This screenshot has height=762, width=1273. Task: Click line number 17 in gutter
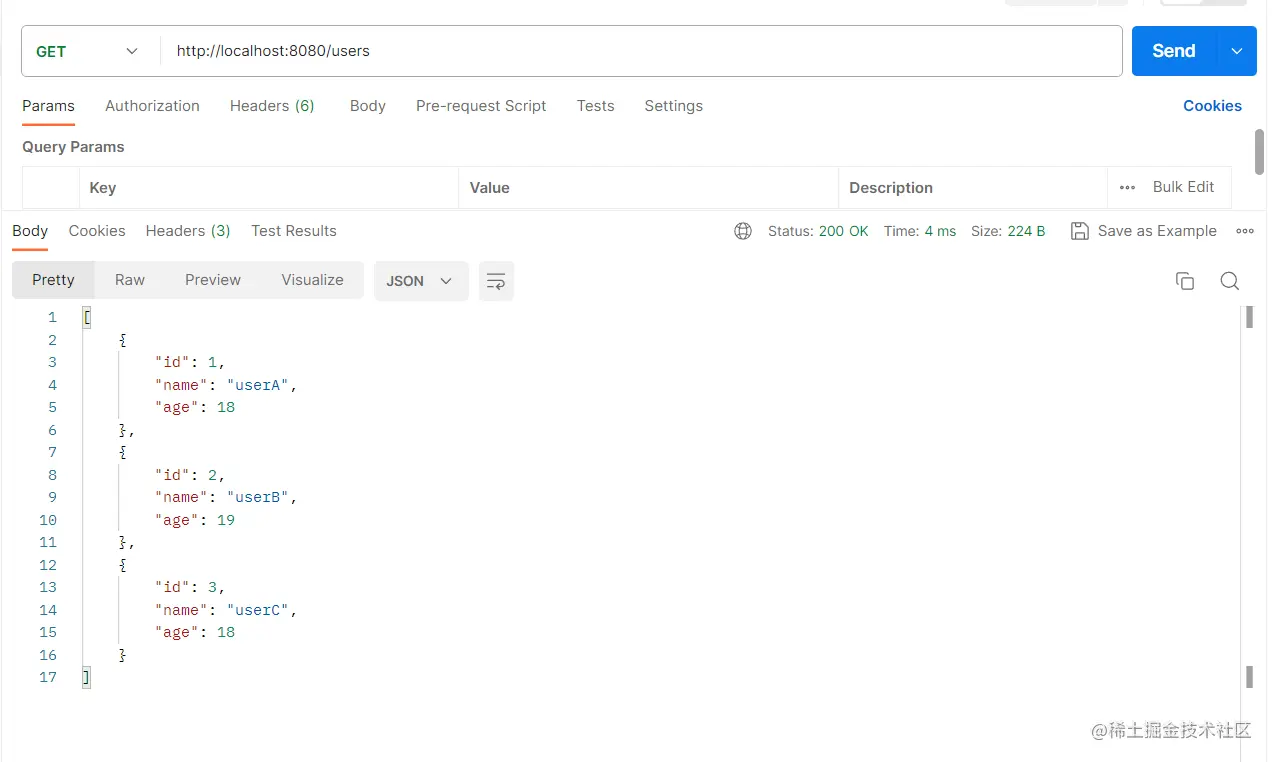coord(48,677)
